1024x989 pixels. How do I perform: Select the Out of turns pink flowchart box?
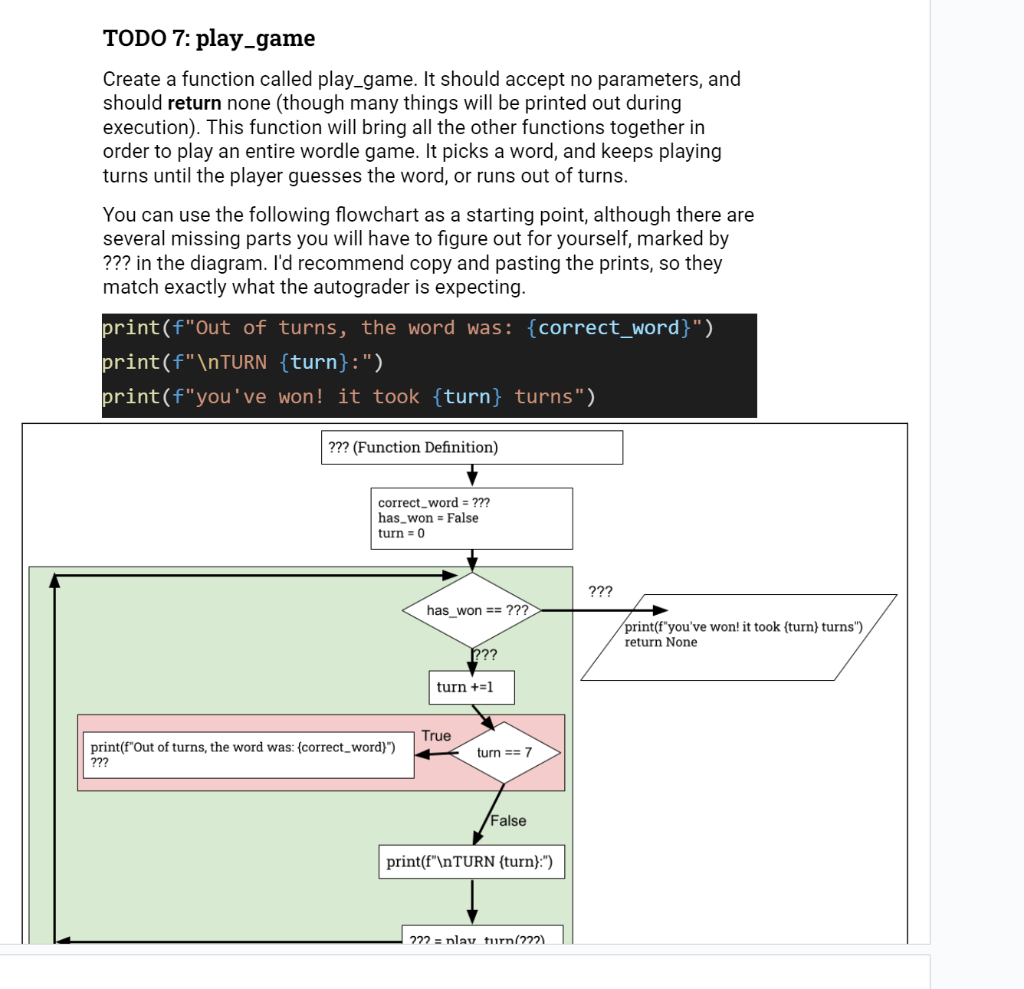[247, 753]
